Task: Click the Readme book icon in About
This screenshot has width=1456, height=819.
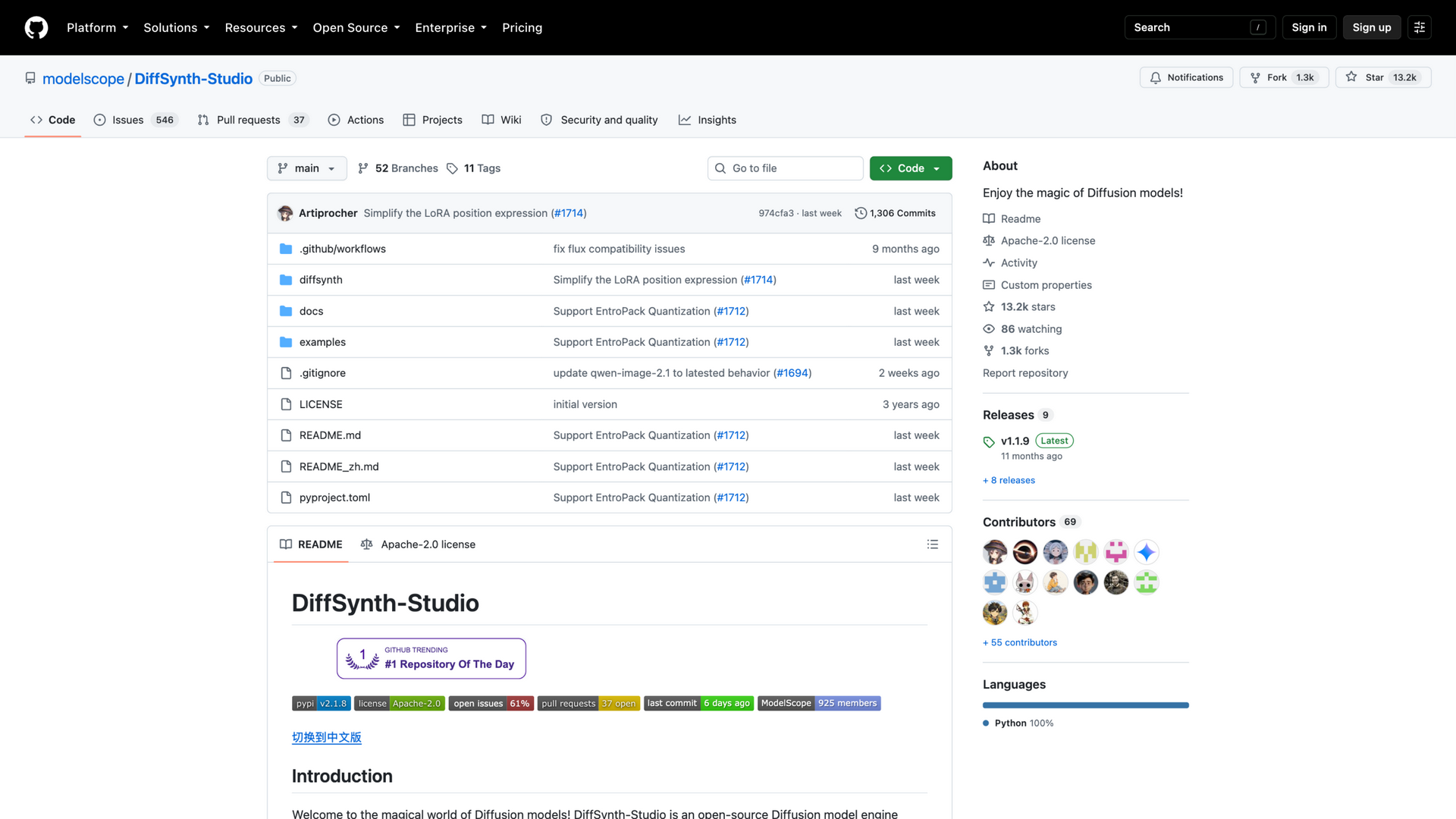Action: point(989,218)
